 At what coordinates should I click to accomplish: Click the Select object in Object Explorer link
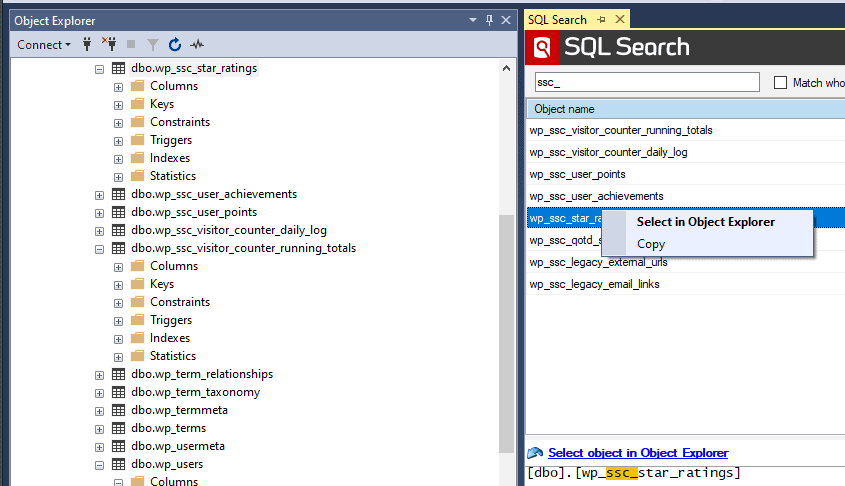click(x=638, y=453)
